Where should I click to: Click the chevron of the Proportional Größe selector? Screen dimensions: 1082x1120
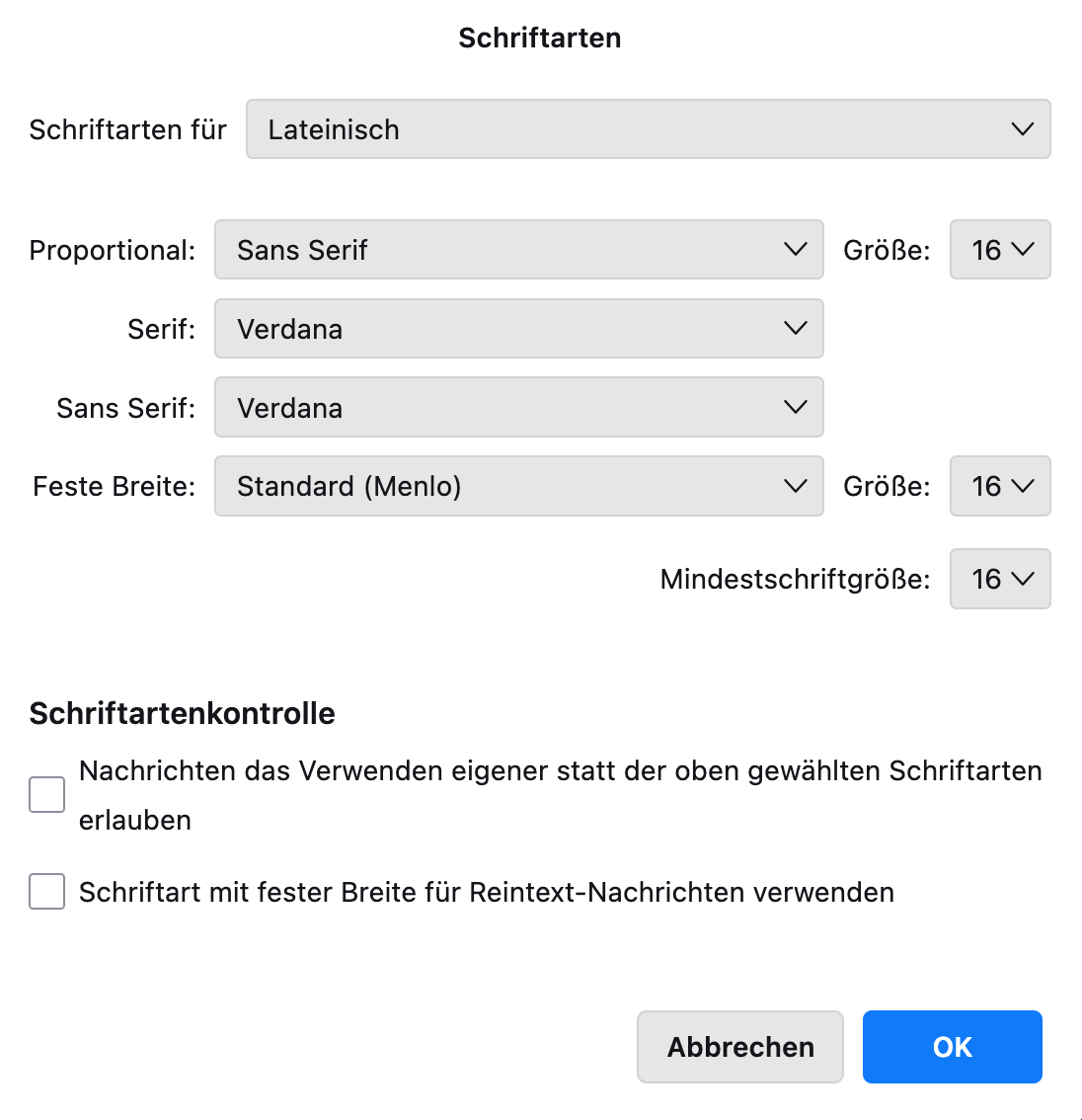(x=1023, y=250)
